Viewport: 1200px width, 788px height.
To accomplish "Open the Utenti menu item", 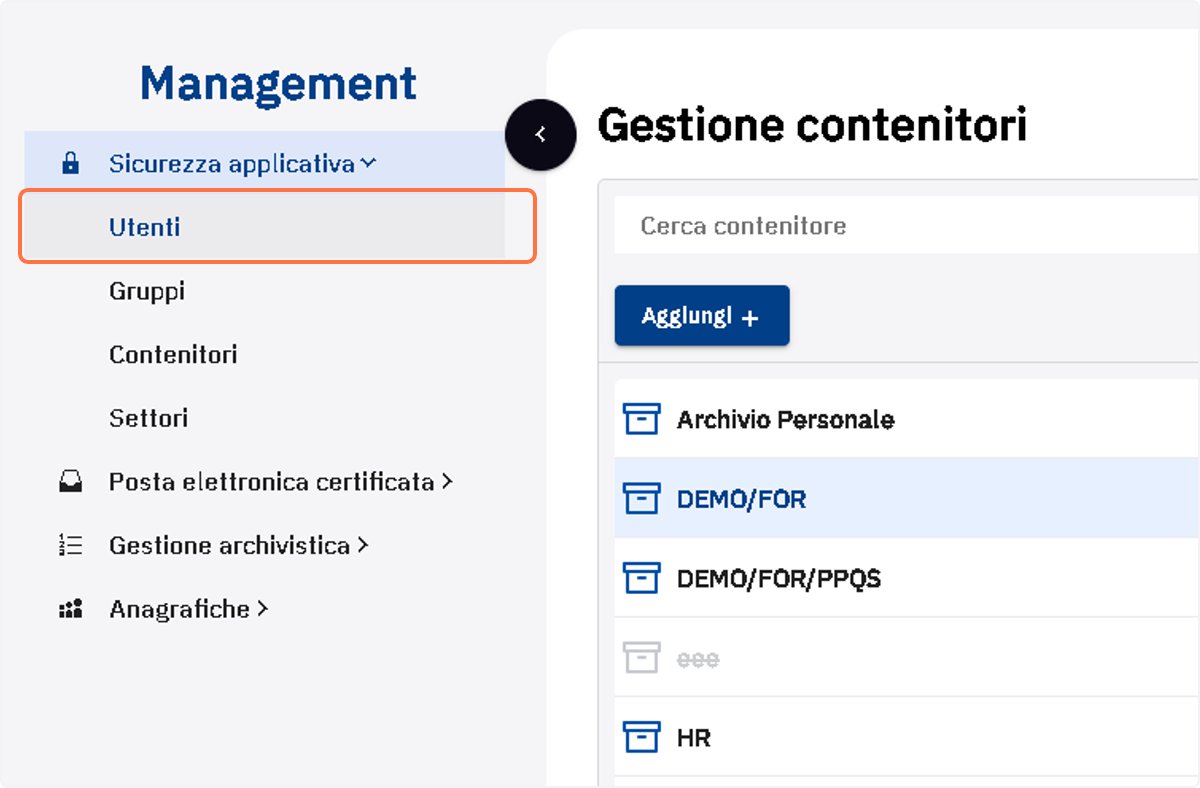I will (264, 227).
